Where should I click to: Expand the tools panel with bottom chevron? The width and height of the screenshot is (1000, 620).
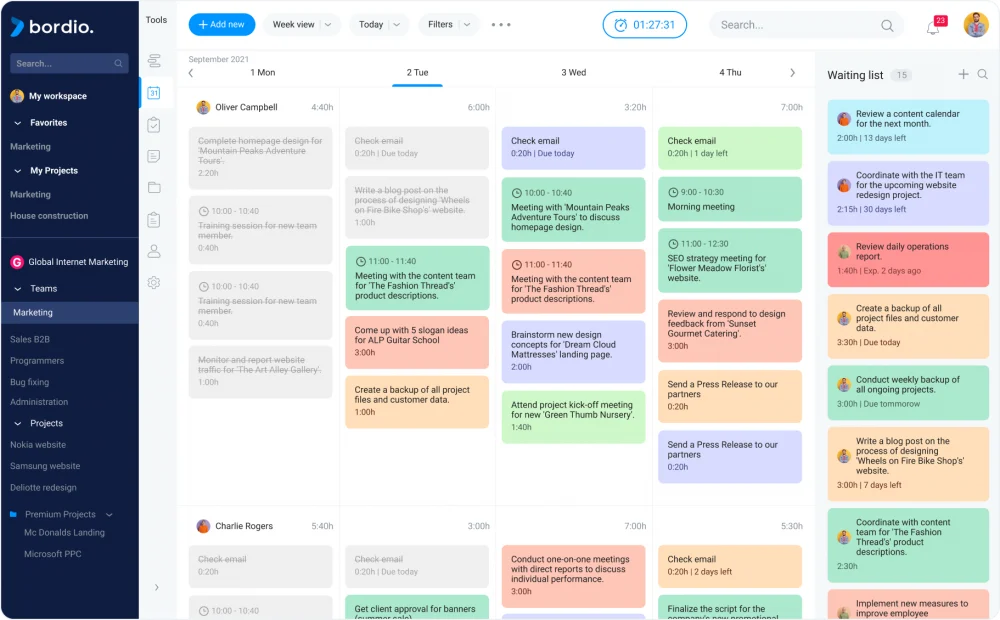tap(156, 587)
